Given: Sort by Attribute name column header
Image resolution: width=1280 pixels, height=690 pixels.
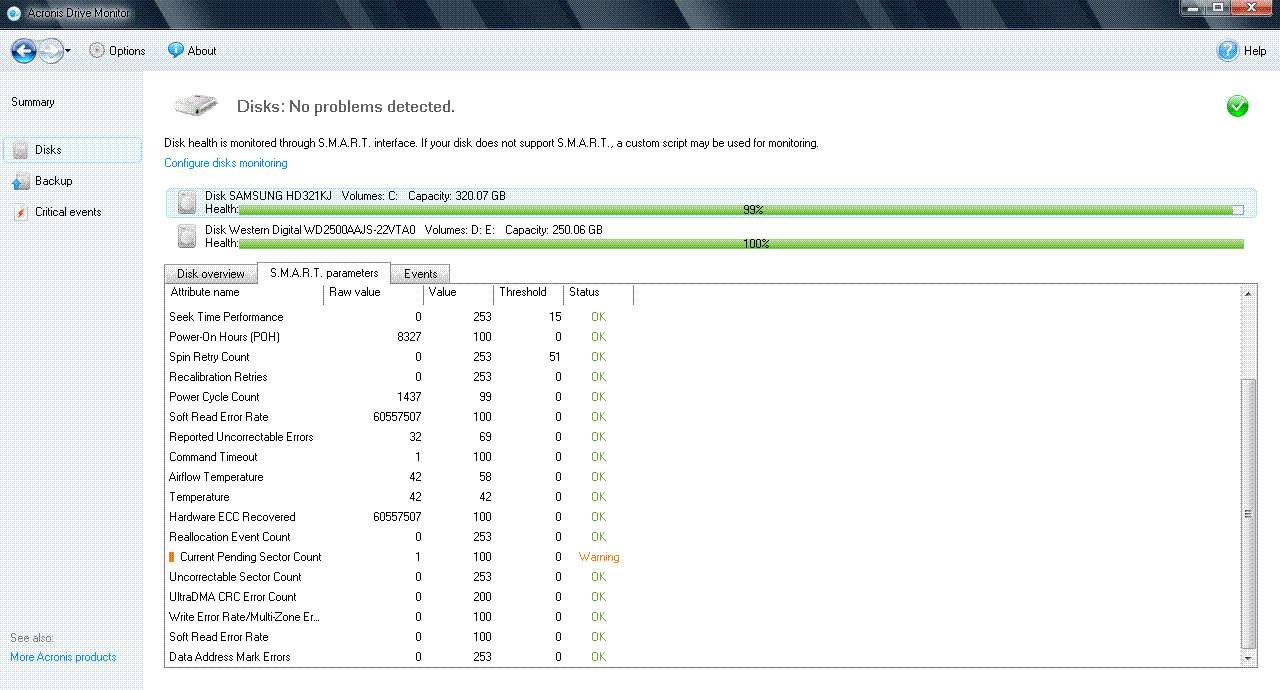Looking at the screenshot, I should tap(245, 293).
